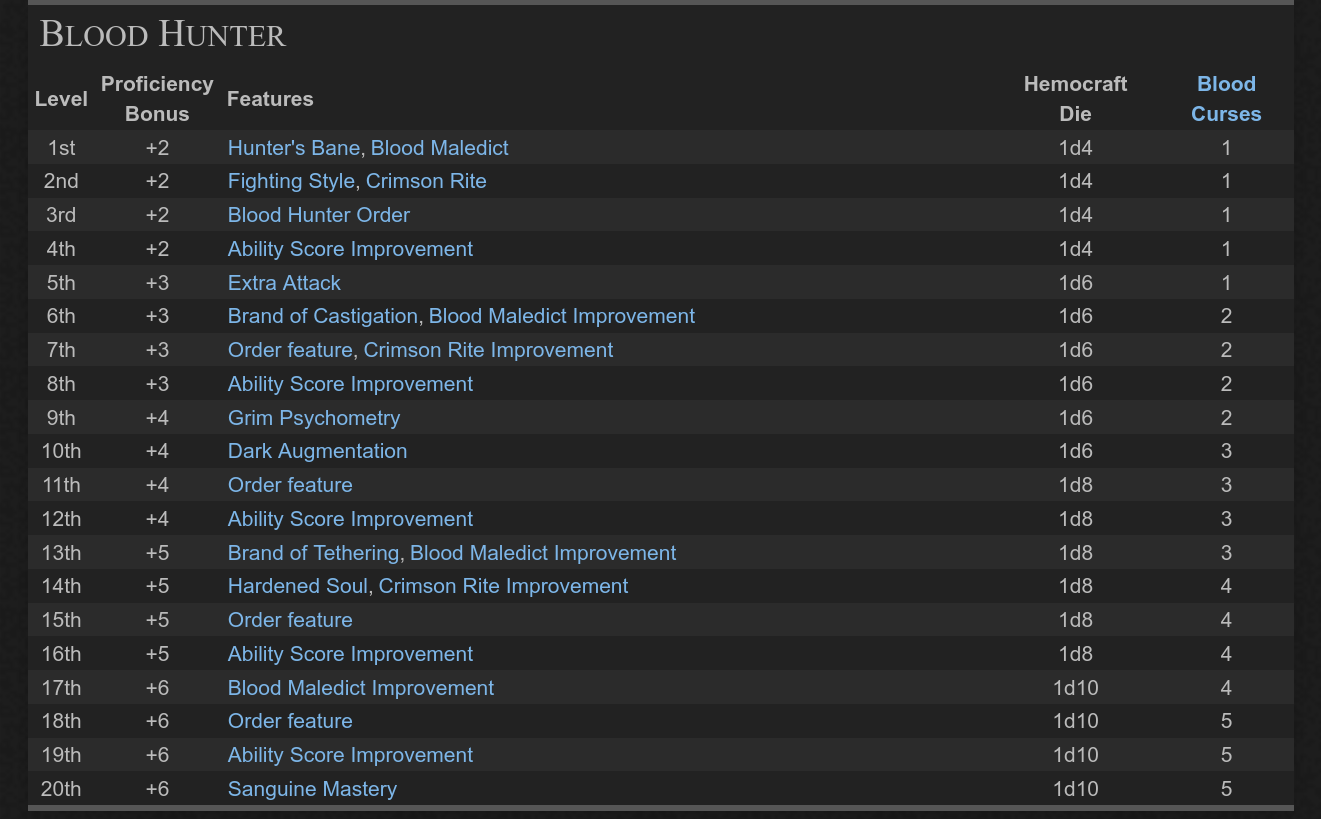Select the Fighting Style link
This screenshot has height=819, width=1321.
(x=291, y=181)
